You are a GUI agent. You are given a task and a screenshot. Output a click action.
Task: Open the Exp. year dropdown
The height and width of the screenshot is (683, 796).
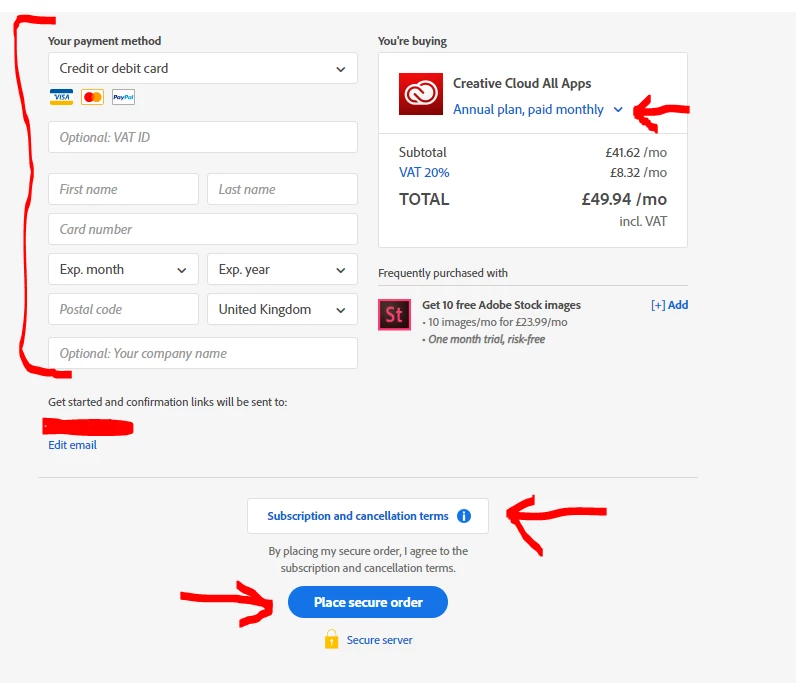click(282, 269)
